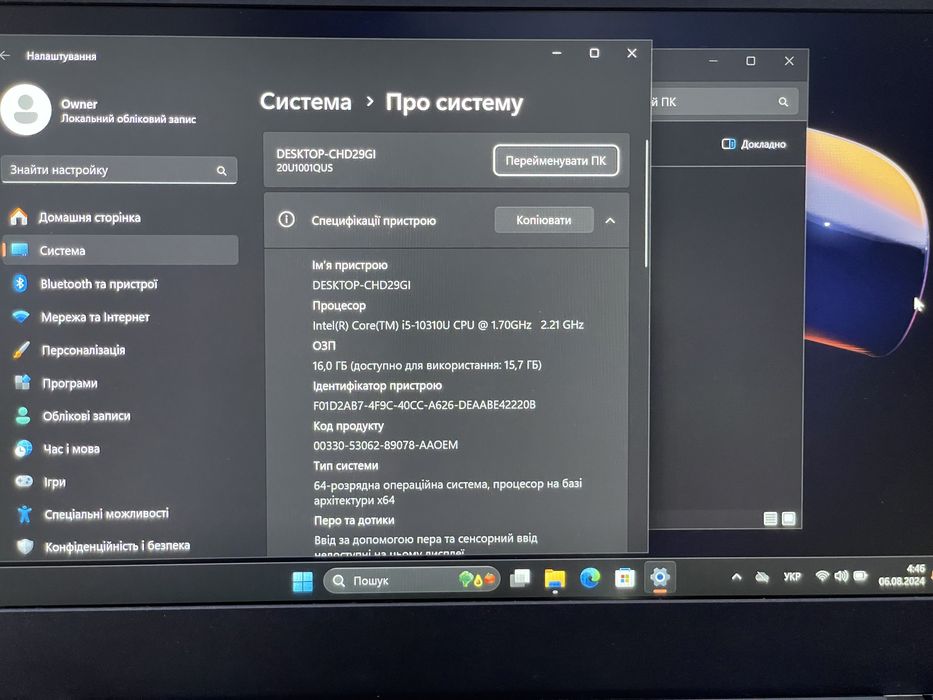Click the Bluetooth icon in sidebar
This screenshot has width=933, height=700.
tap(20, 283)
